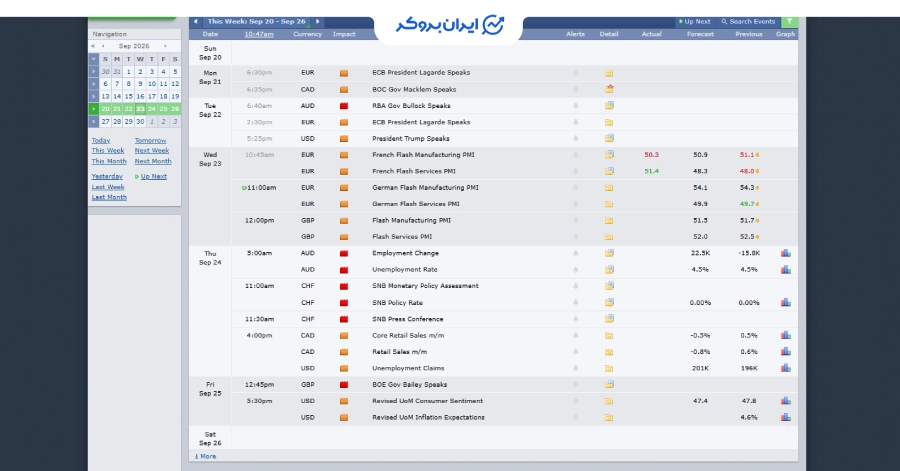
Task: Click Up Next in header bar
Action: [695, 22]
